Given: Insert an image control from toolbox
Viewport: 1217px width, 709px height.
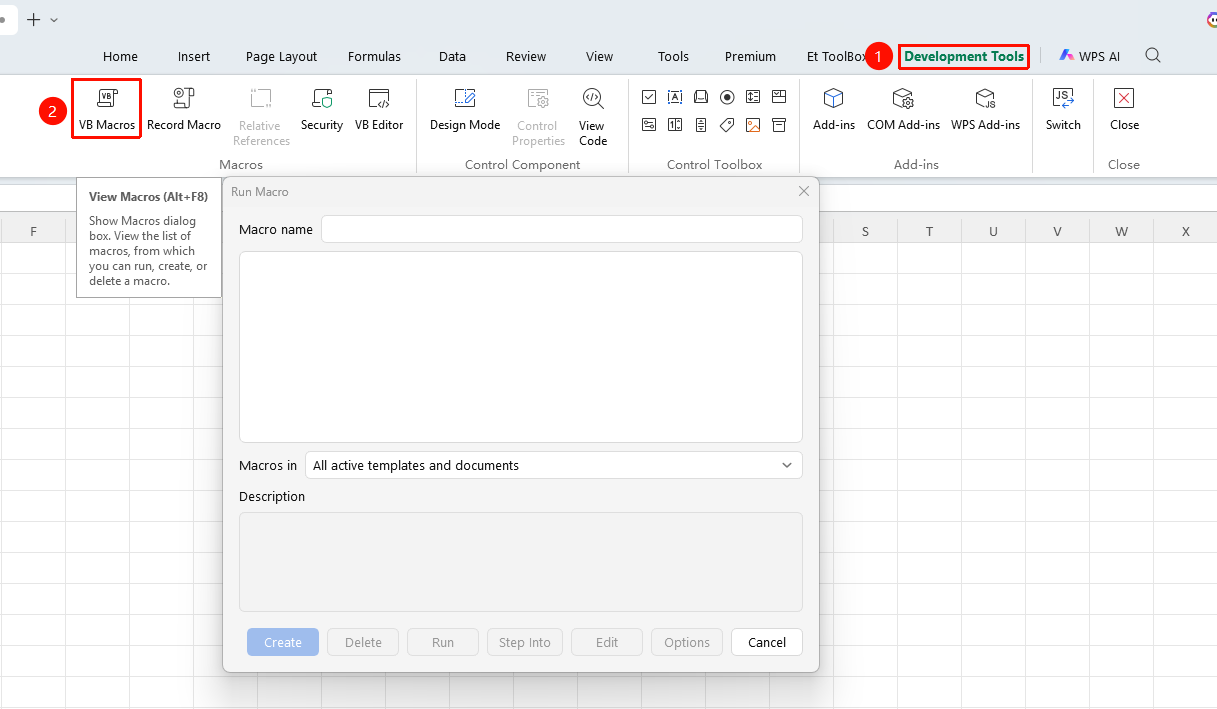Looking at the screenshot, I should pos(753,125).
